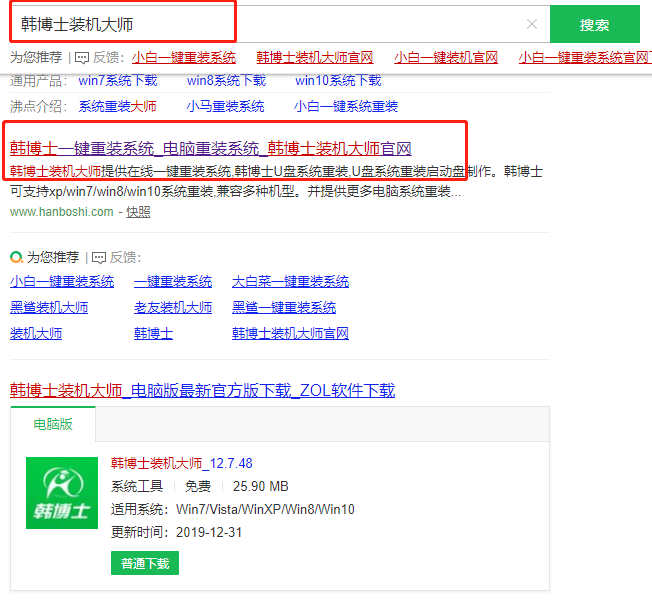Image resolution: width=652 pixels, height=600 pixels.
Task: Click top suggestion 小白一键装机官网
Action: (446, 58)
